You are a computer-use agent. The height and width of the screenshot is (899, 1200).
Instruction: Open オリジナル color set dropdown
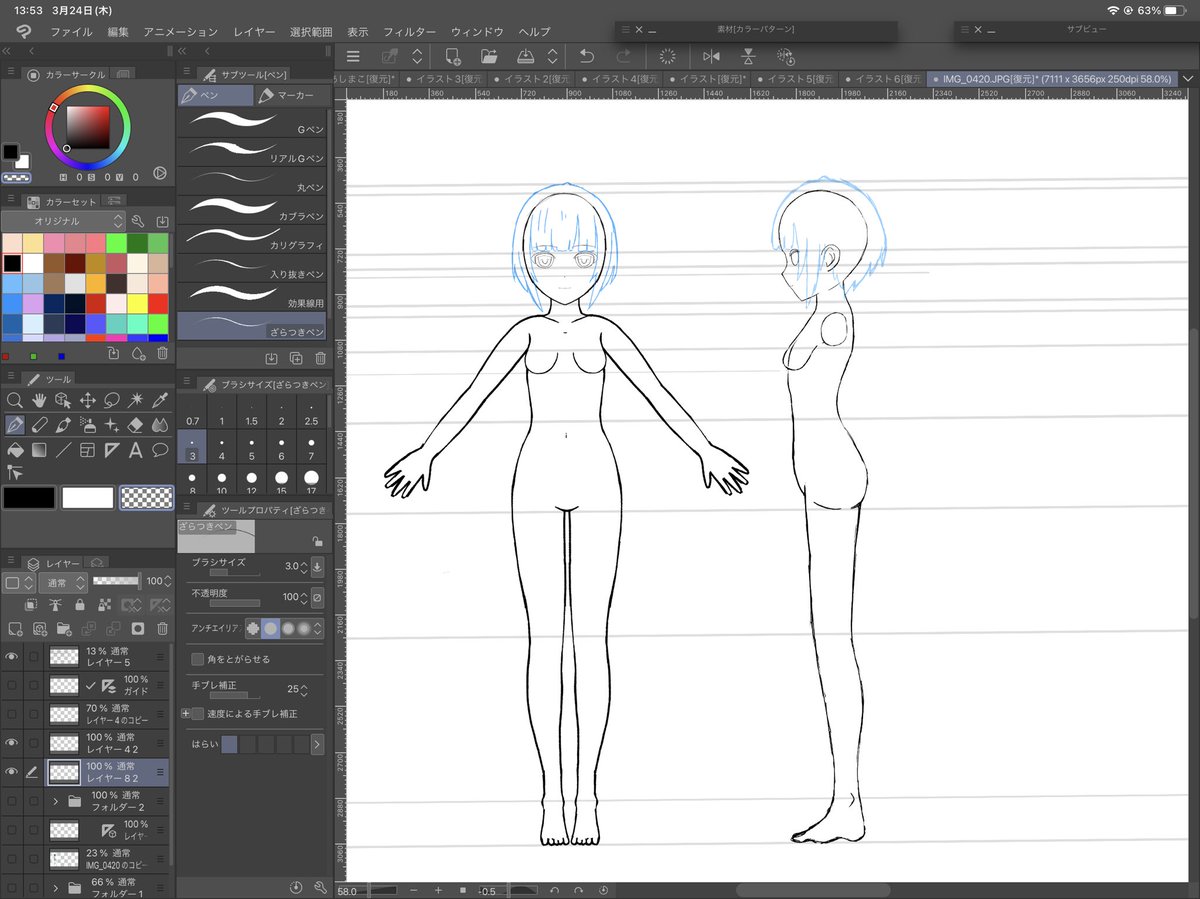63,220
